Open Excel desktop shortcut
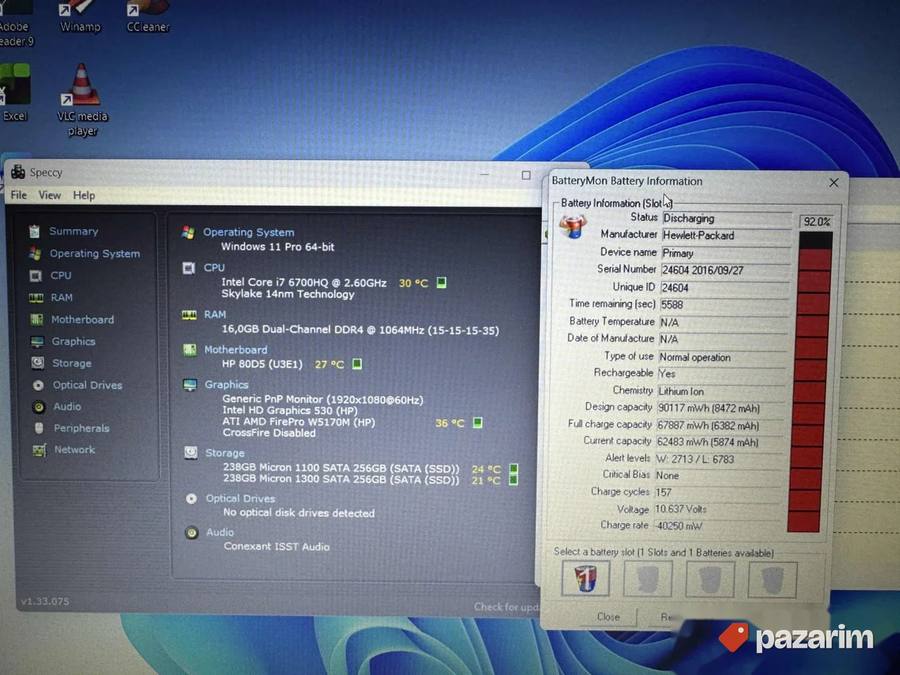This screenshot has width=900, height=675. pos(14,93)
